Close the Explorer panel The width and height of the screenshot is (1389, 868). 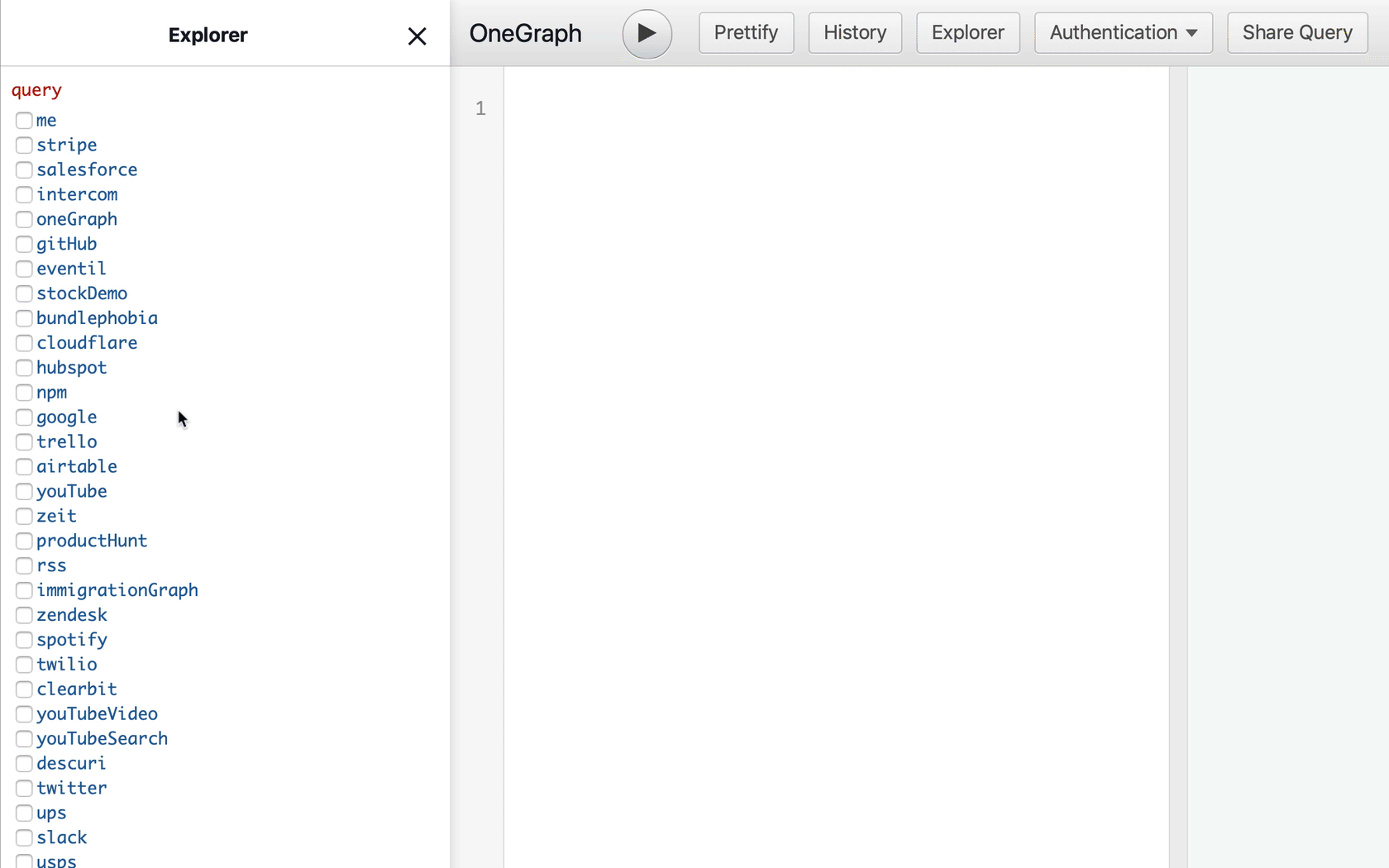(x=417, y=36)
